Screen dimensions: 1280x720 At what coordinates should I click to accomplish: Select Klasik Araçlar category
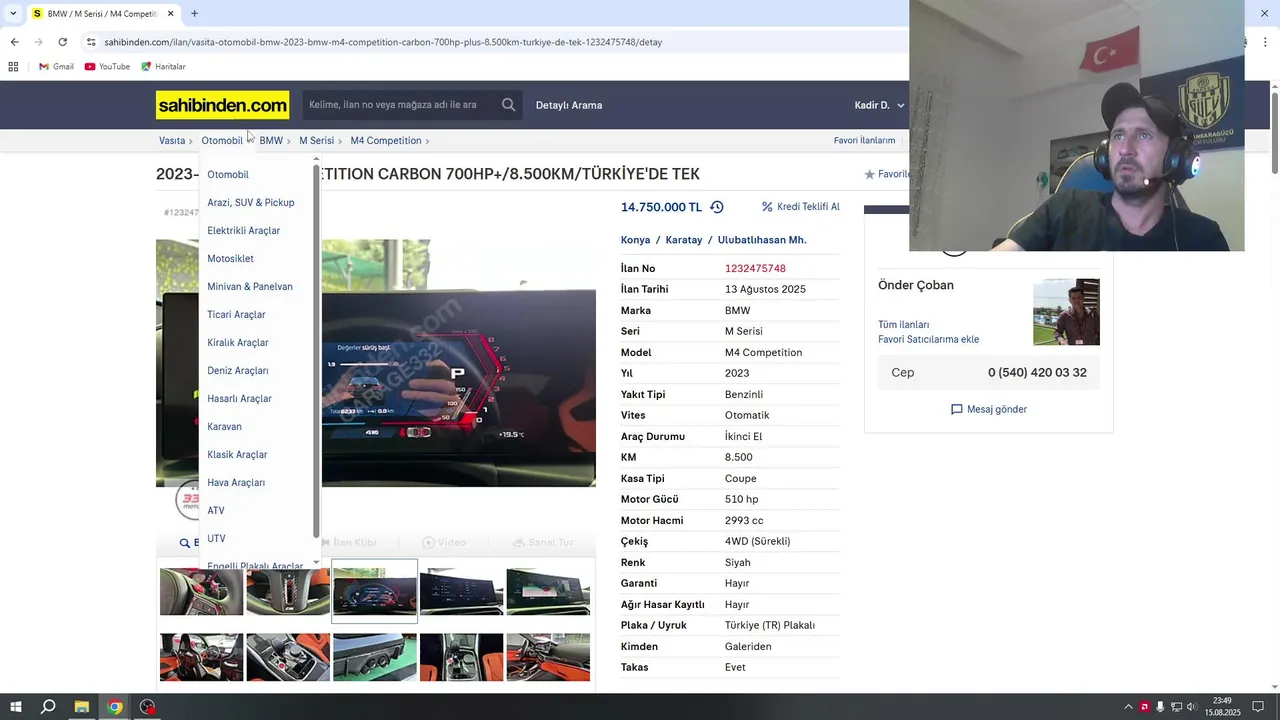tap(237, 455)
